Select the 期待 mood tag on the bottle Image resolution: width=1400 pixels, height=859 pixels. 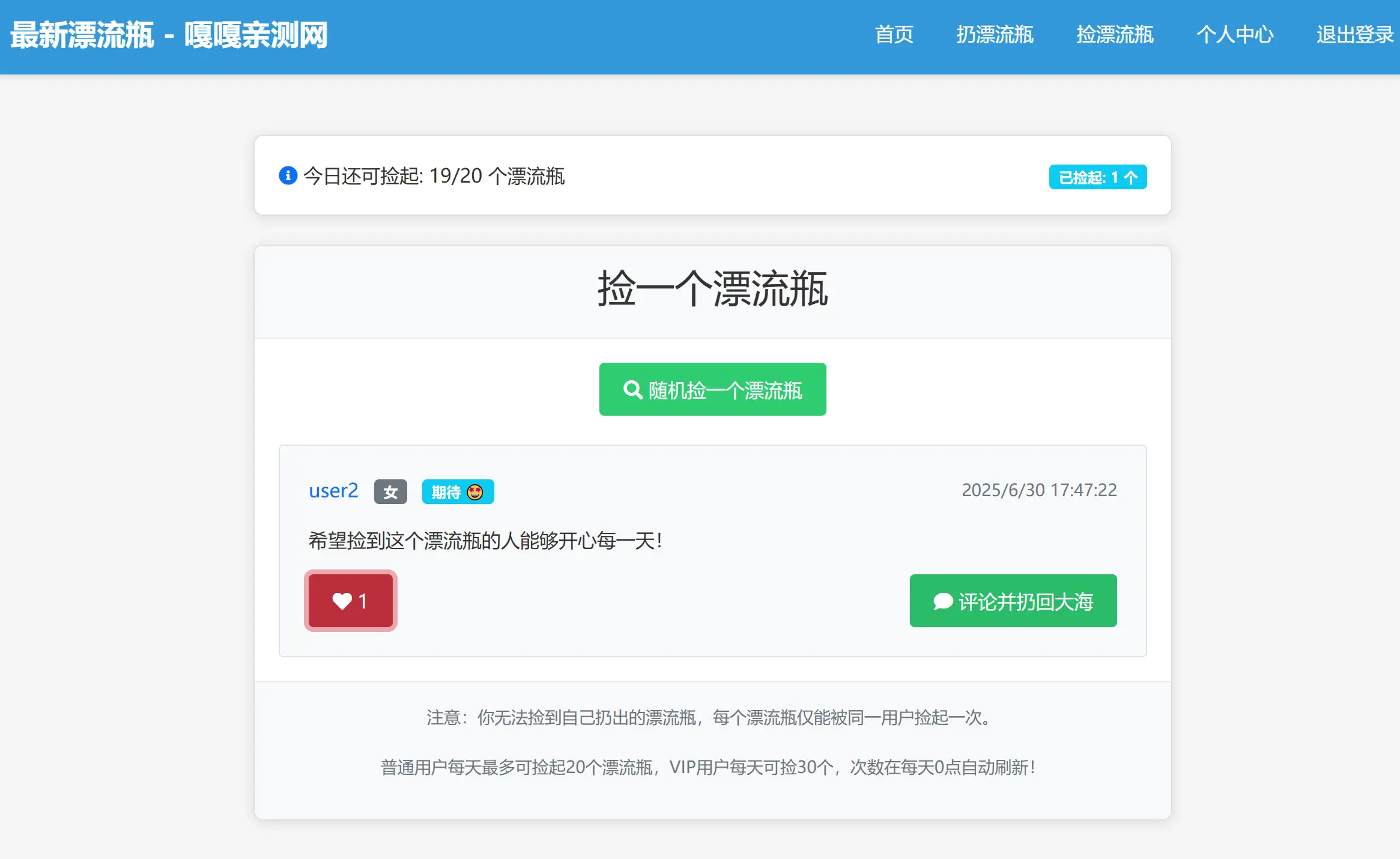[458, 492]
